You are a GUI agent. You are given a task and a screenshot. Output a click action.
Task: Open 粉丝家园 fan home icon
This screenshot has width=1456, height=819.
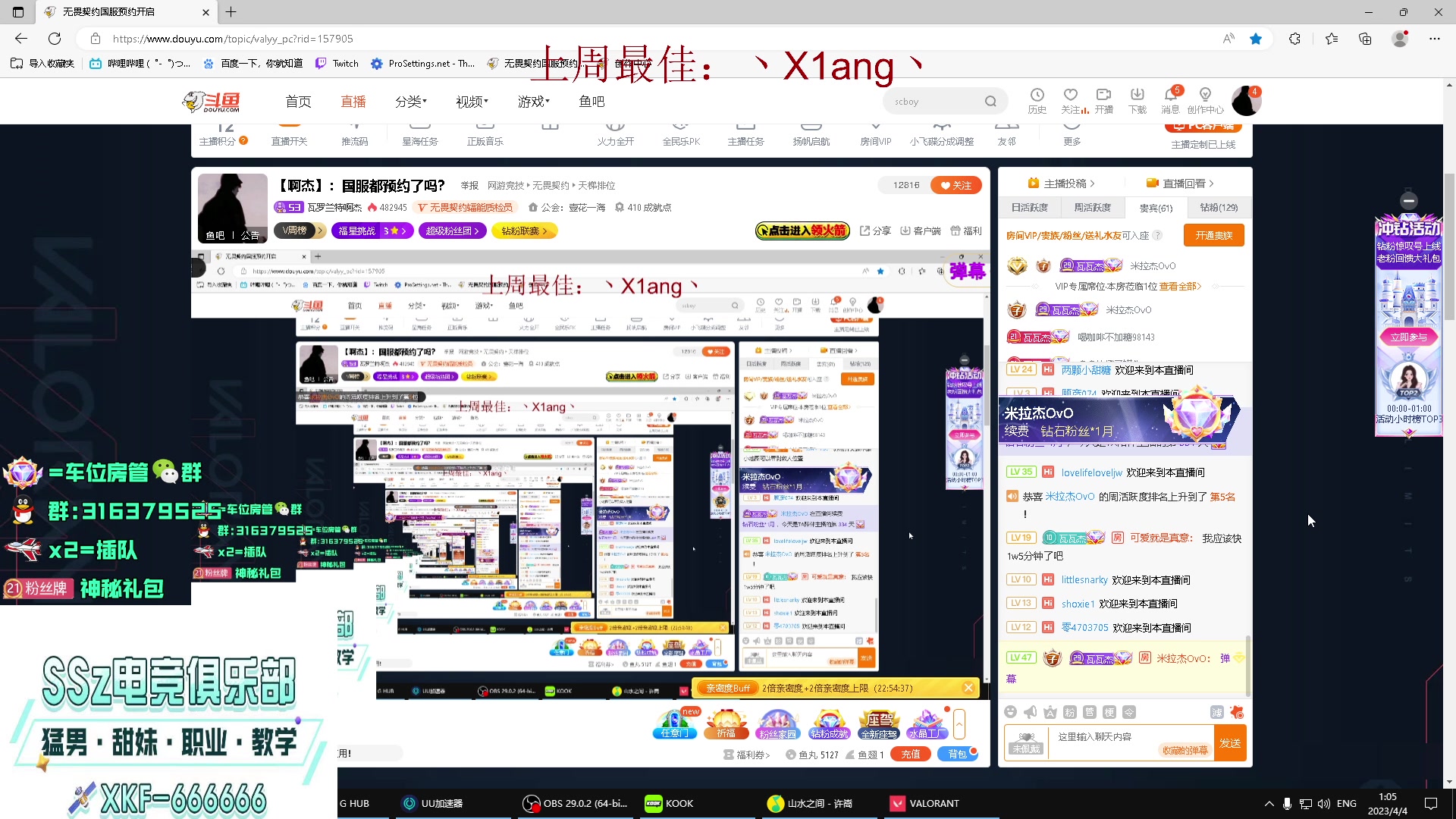point(778,722)
